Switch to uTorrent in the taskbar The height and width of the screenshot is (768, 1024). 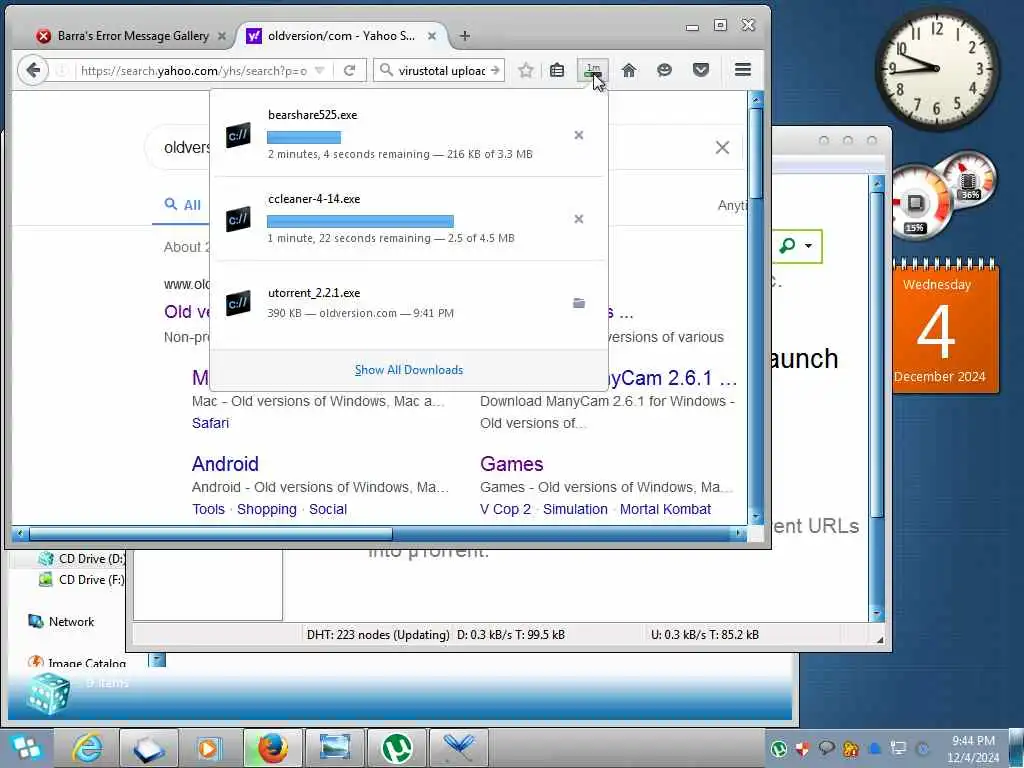396,748
